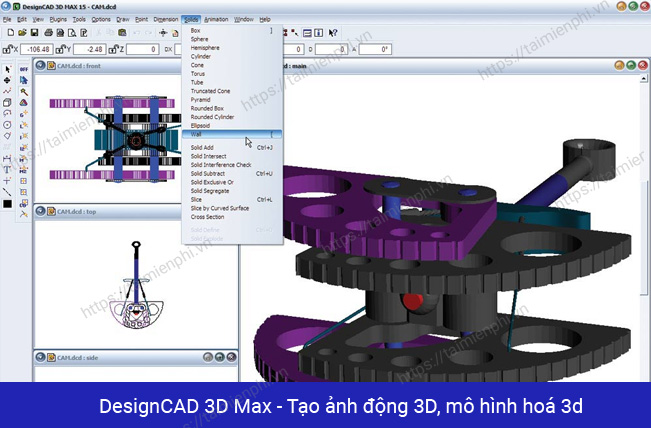Open the Help menu
Viewport: 651px width, 428px height.
[x=265, y=20]
